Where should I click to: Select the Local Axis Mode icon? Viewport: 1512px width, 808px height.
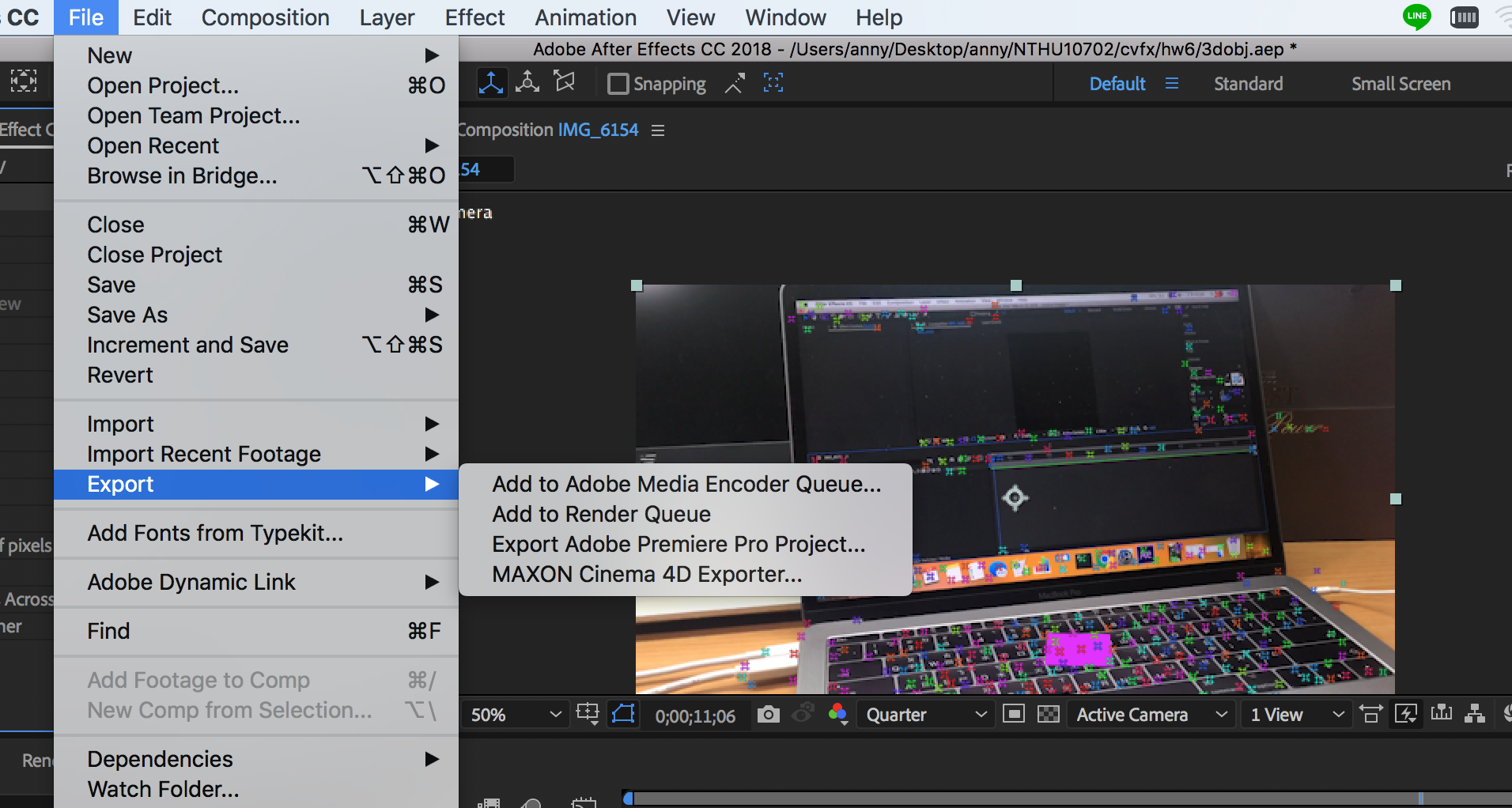pos(491,83)
